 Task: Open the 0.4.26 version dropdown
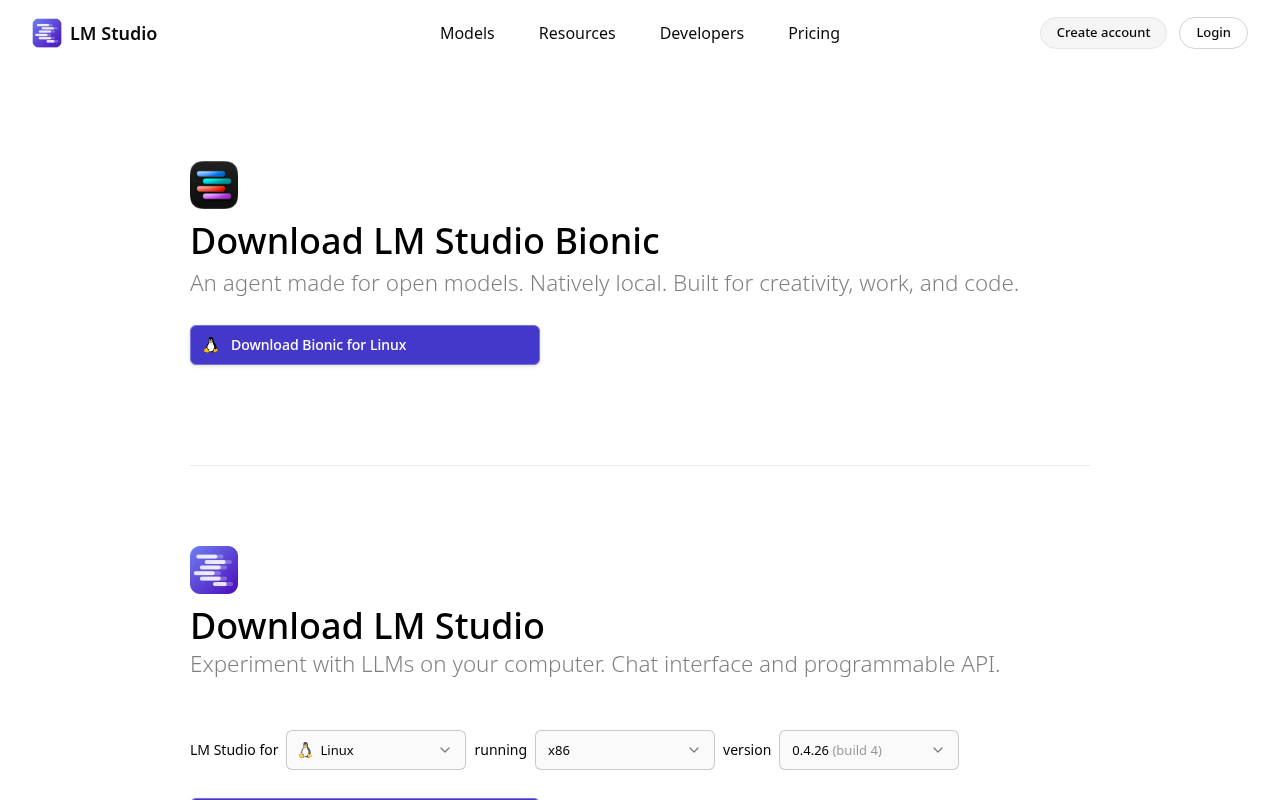click(869, 750)
